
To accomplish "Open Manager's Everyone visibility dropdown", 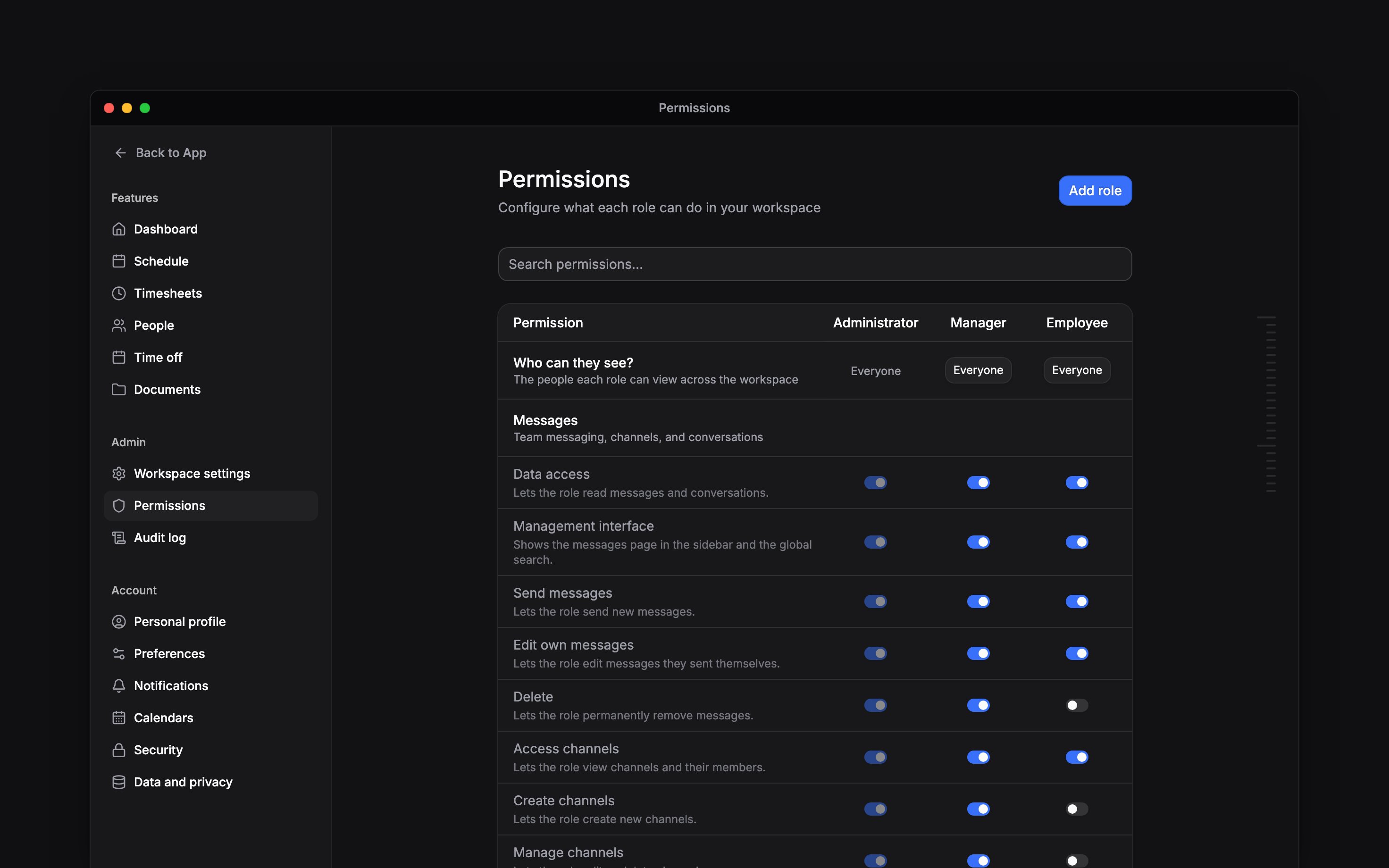I will (x=978, y=370).
